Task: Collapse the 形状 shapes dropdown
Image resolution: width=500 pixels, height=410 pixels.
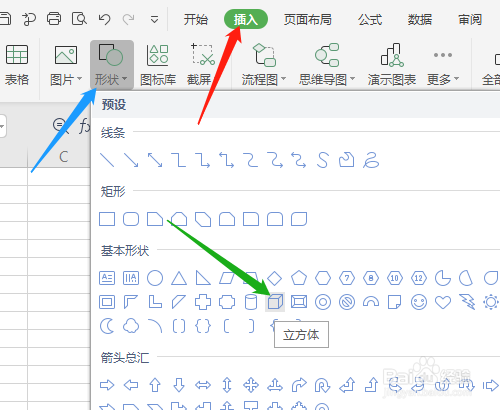Action: click(112, 65)
